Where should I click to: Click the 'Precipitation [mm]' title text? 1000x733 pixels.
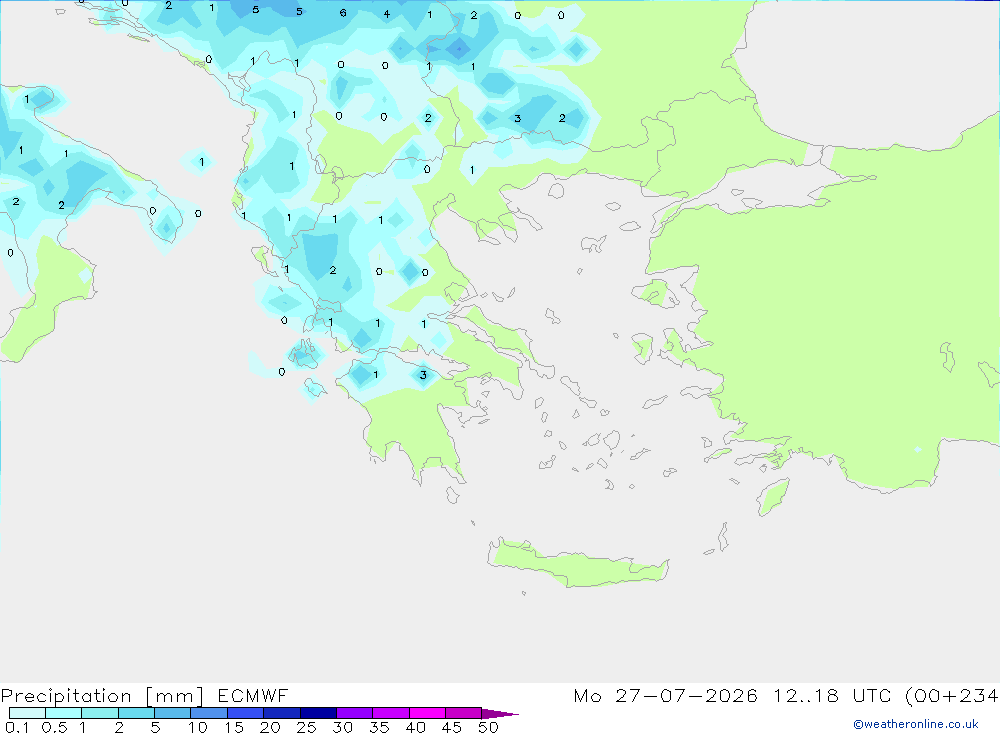point(102,696)
